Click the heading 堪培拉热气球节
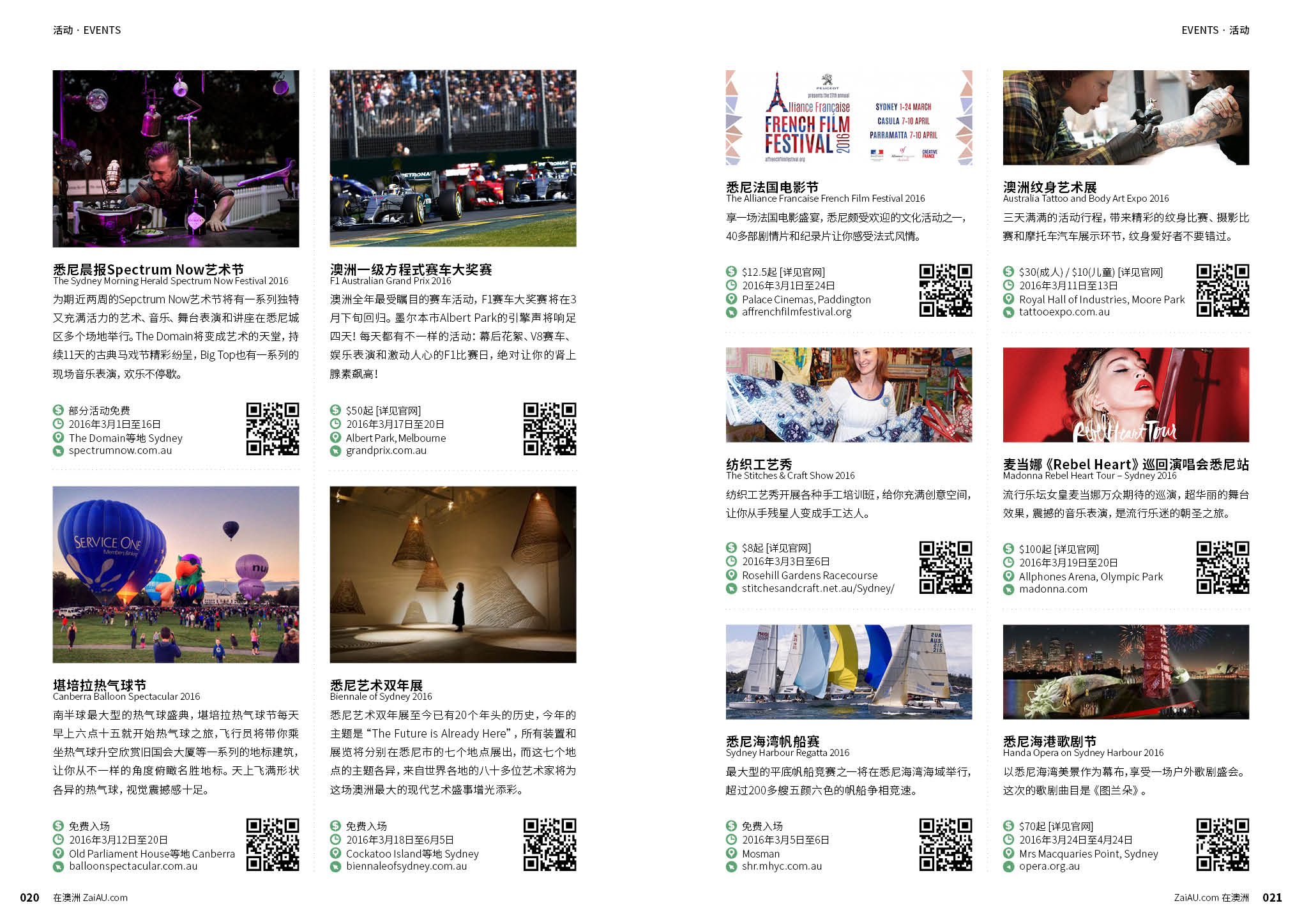1302x924 pixels. click(100, 685)
